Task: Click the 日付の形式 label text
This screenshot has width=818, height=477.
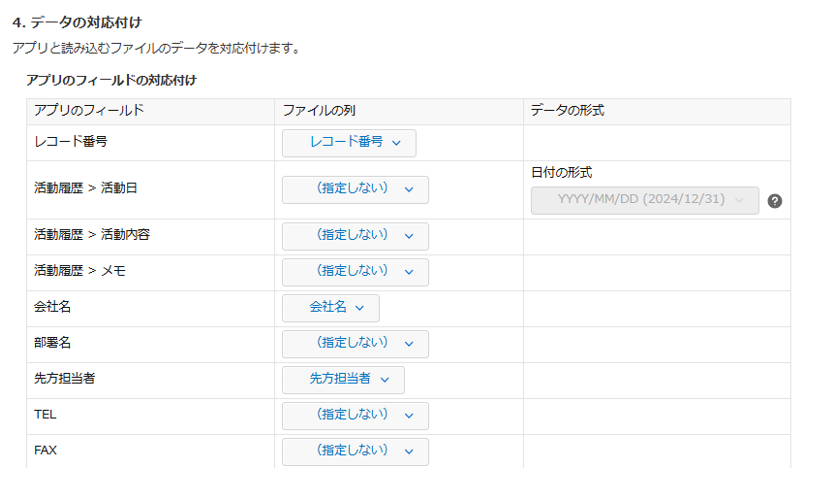Action: (561, 173)
